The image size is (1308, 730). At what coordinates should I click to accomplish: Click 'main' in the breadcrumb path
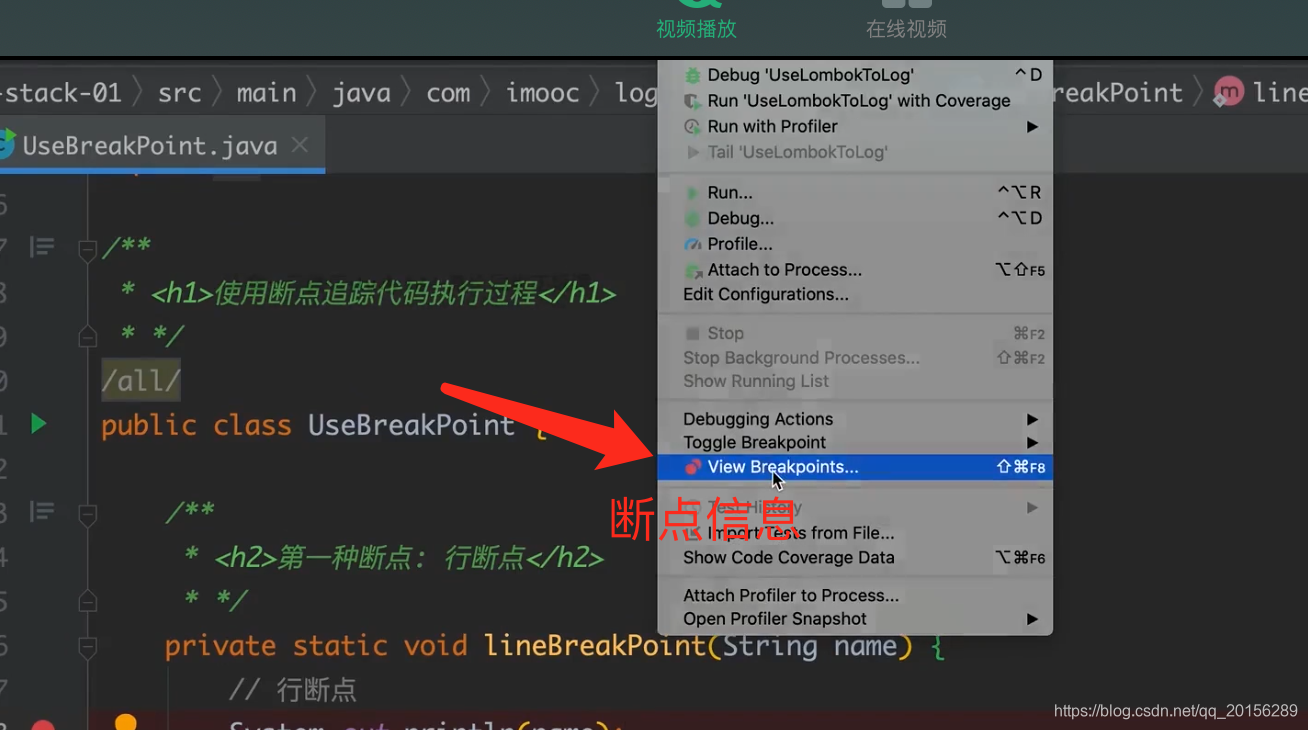266,93
